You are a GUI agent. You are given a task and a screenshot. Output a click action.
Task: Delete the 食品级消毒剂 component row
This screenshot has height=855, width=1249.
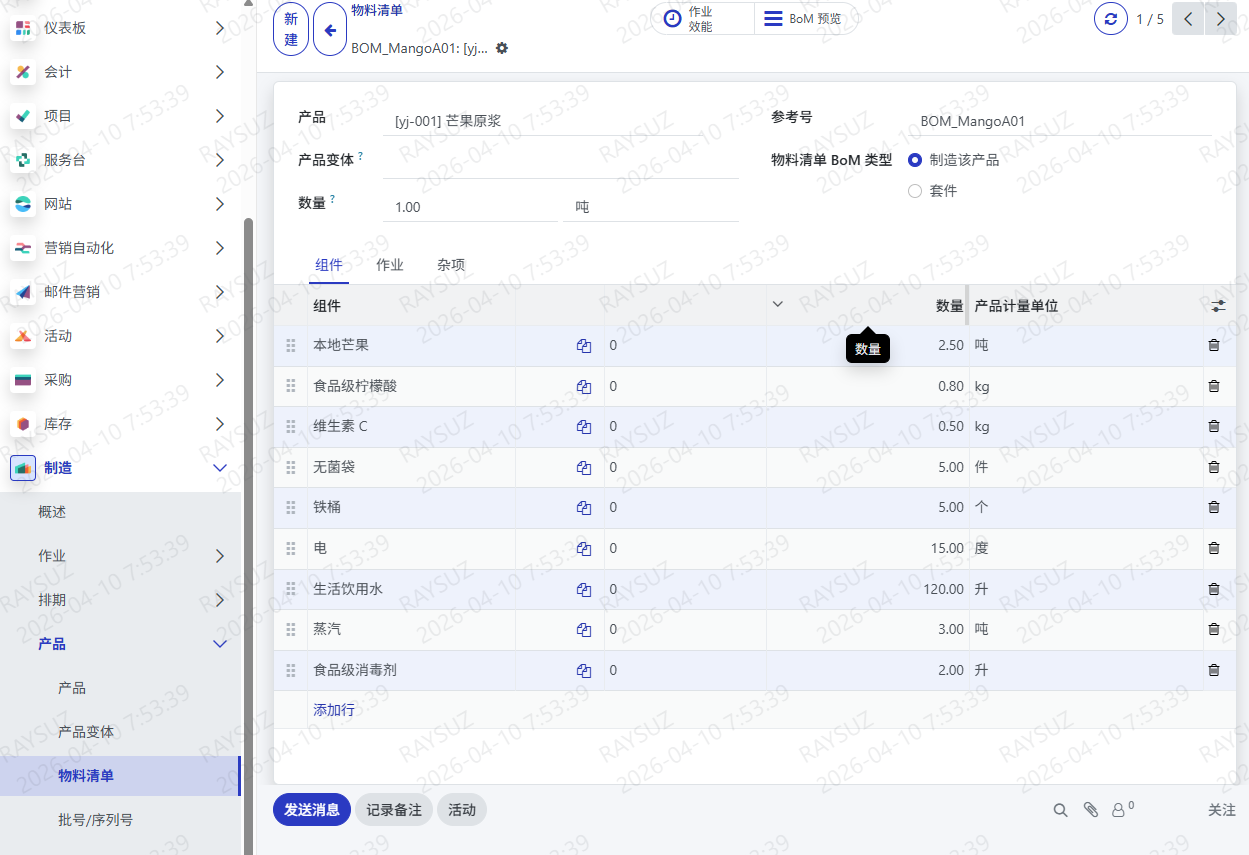(1214, 670)
